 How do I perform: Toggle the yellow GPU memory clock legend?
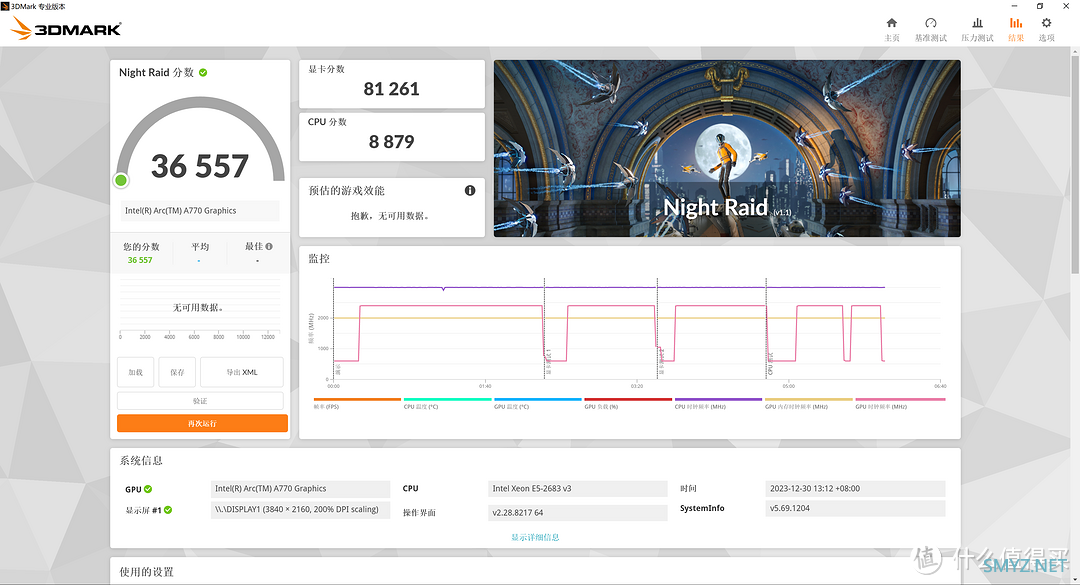coord(809,399)
